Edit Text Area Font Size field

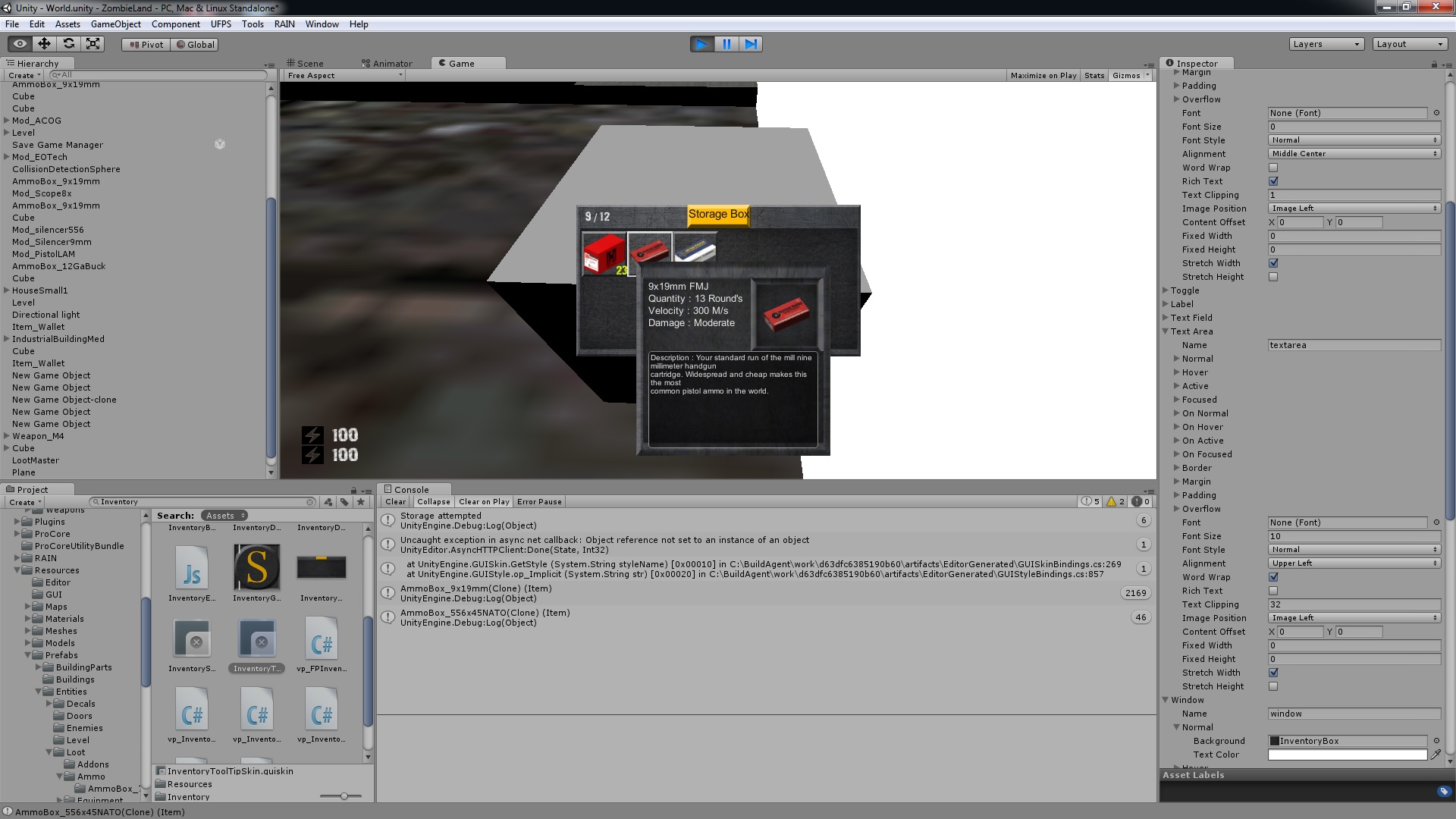point(1354,536)
